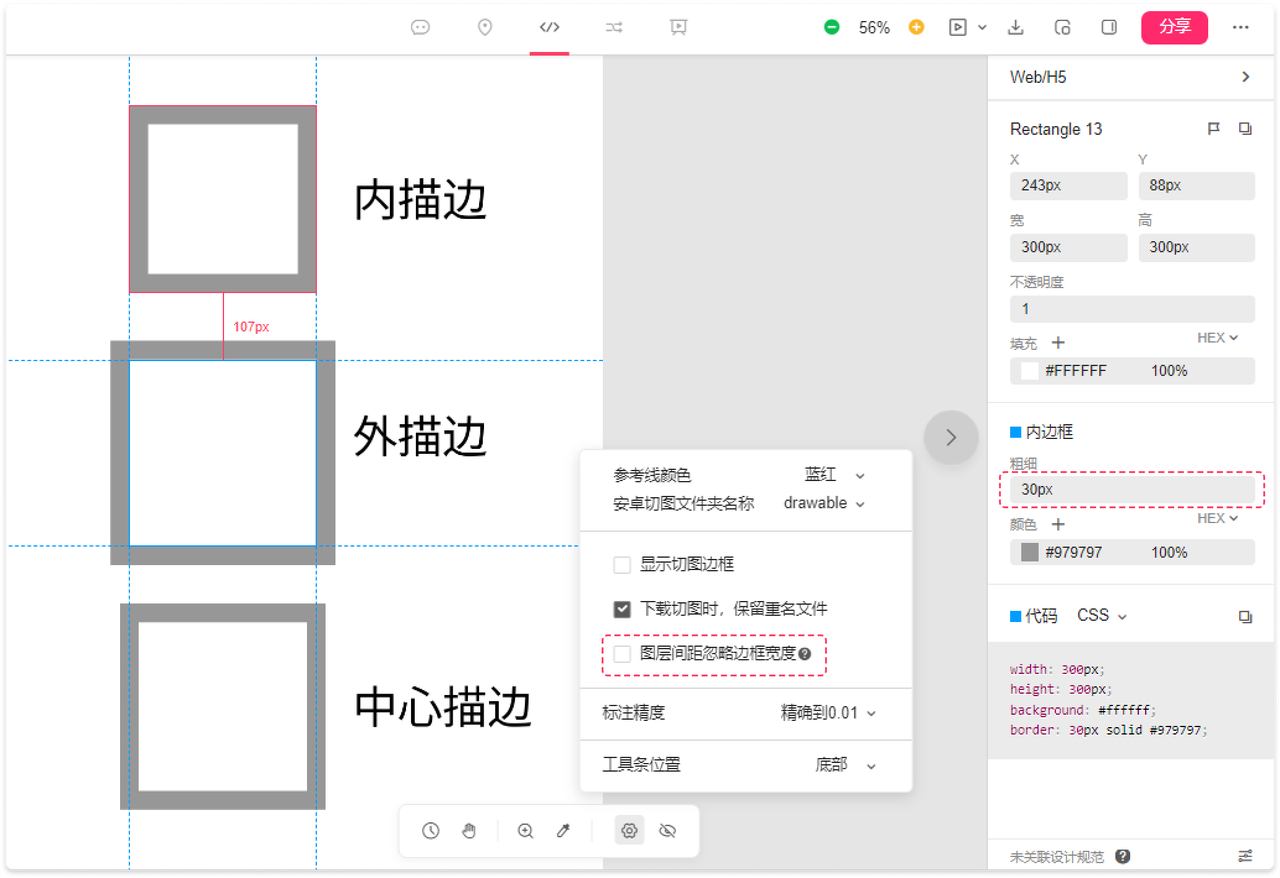Toggle the crossed-eye visibility icon

tap(668, 831)
